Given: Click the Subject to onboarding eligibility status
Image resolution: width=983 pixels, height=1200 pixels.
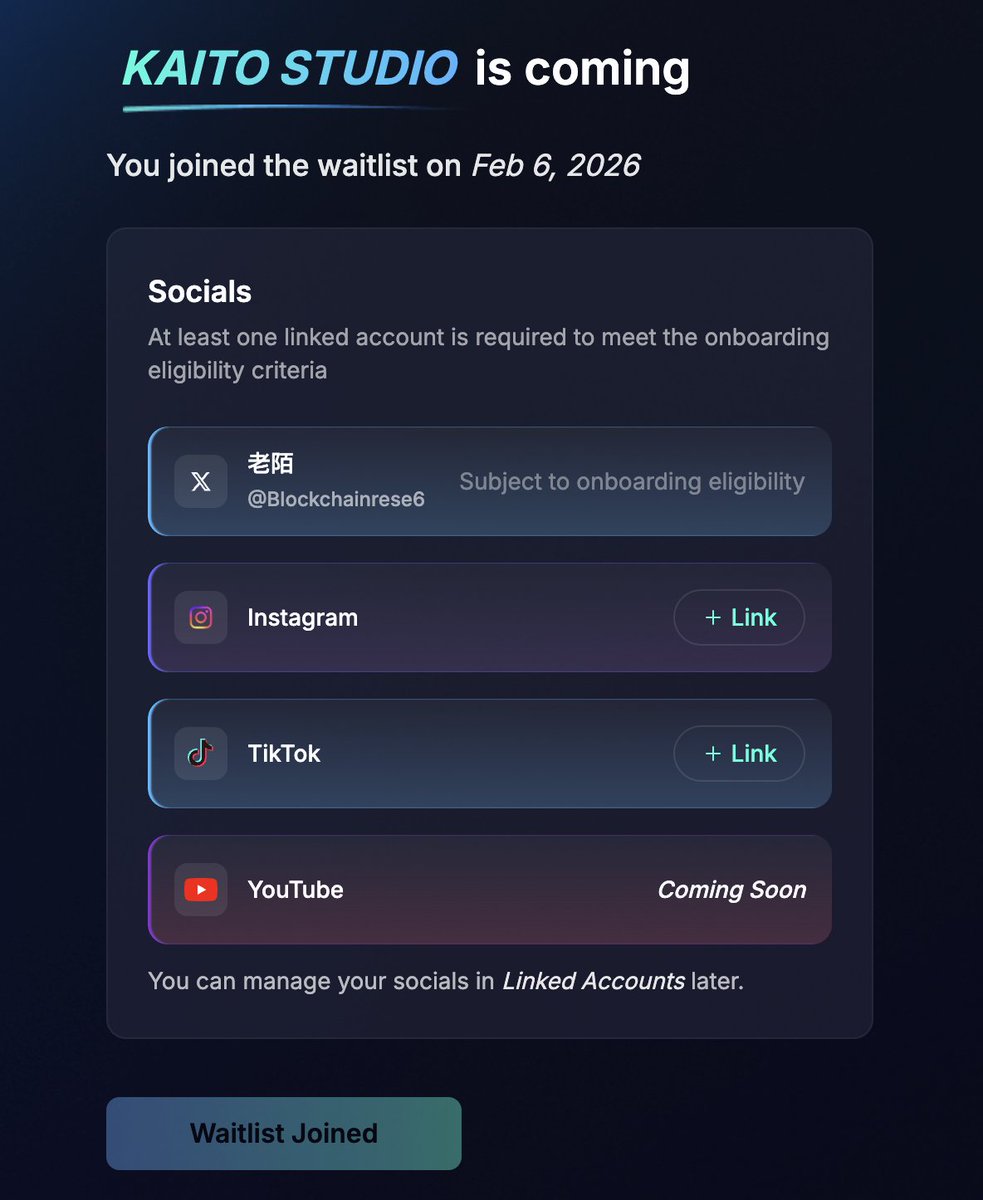Looking at the screenshot, I should [631, 482].
